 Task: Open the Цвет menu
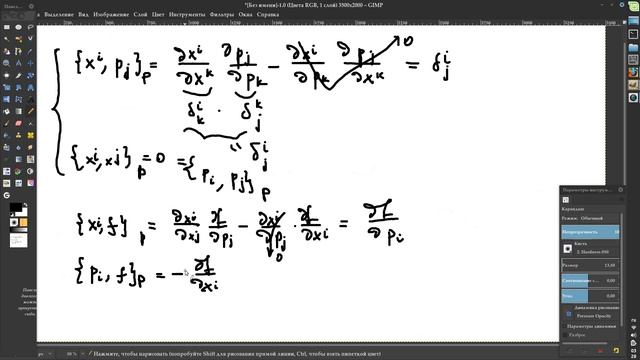click(x=158, y=14)
